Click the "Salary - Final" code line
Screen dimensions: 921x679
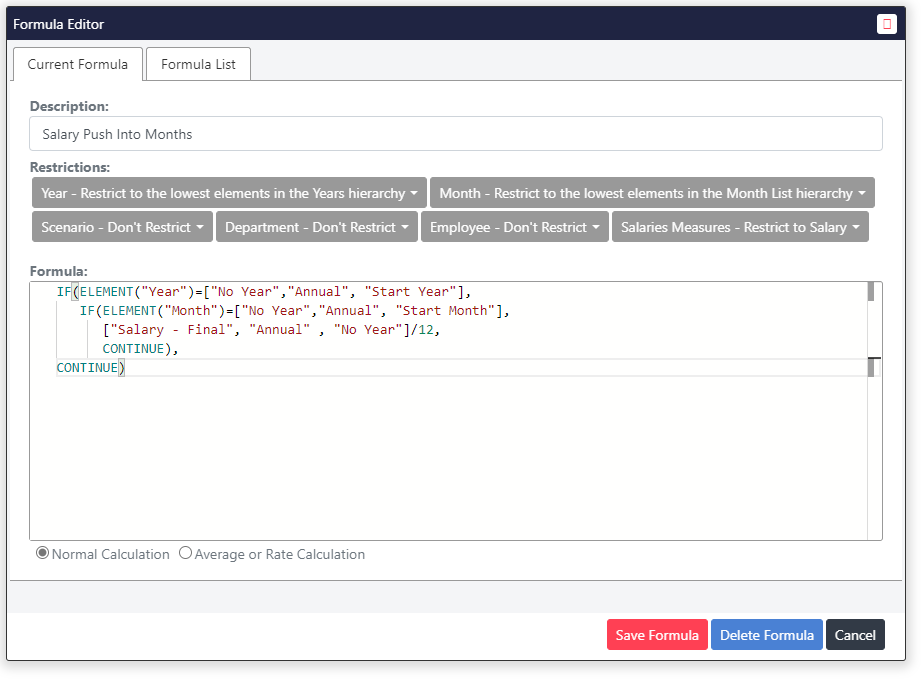(270, 329)
